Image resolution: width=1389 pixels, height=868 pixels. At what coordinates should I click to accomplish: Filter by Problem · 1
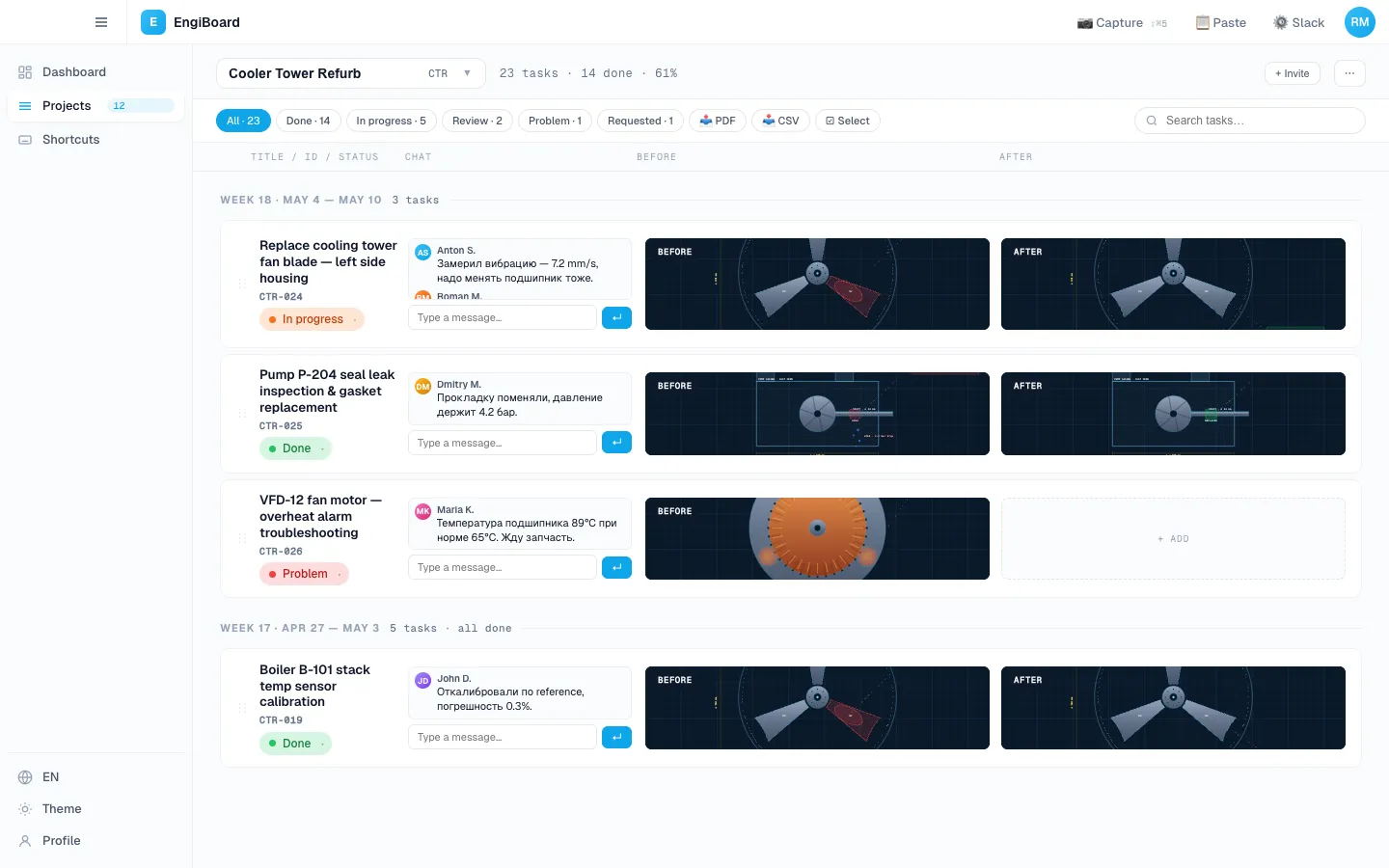coord(555,121)
